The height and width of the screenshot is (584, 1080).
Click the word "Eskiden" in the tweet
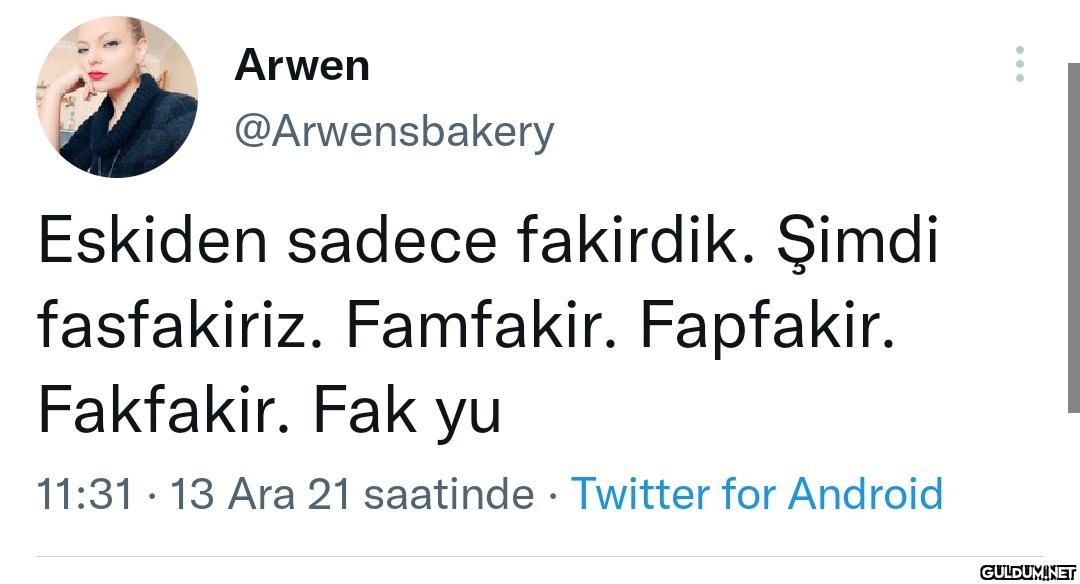pos(153,243)
